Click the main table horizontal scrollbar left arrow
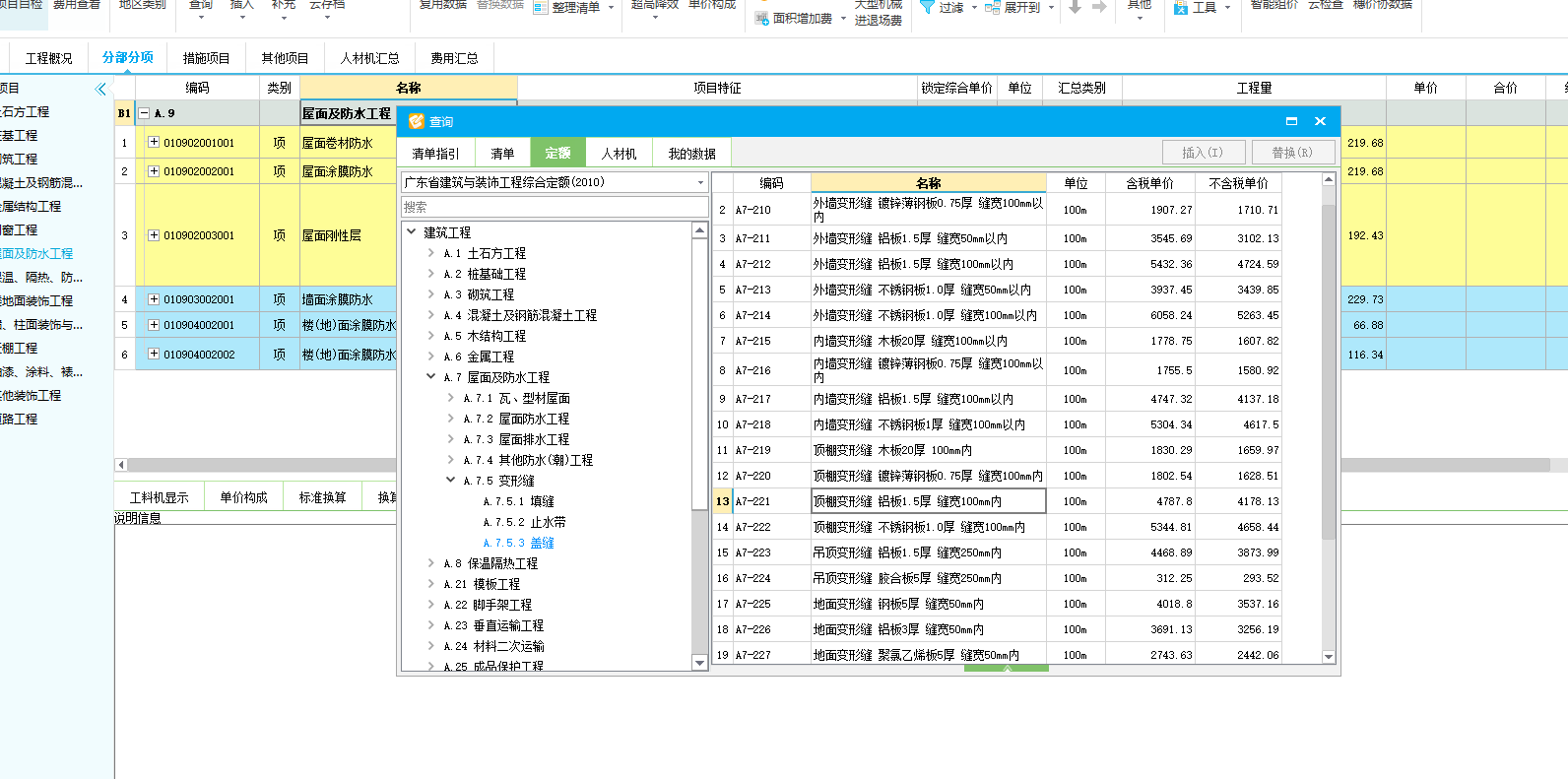This screenshot has width=1568, height=779. click(121, 465)
